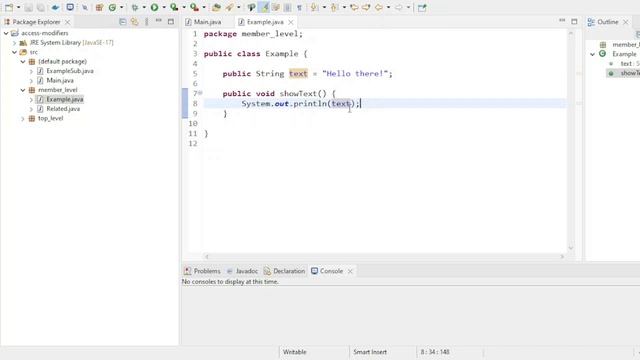640x360 pixels.
Task: Click the Back navigation arrow
Action: tap(378, 7)
